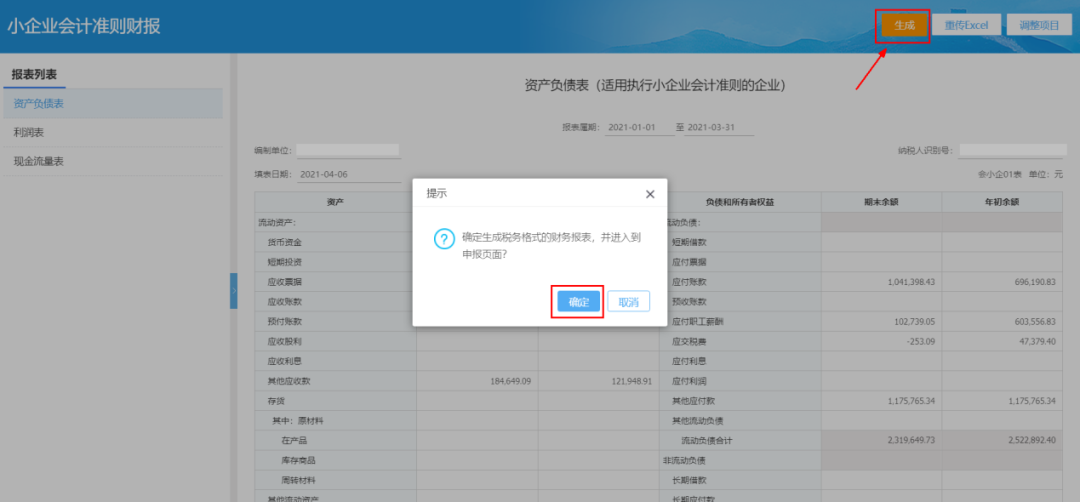Click the 应收利息 row label

tap(284, 361)
